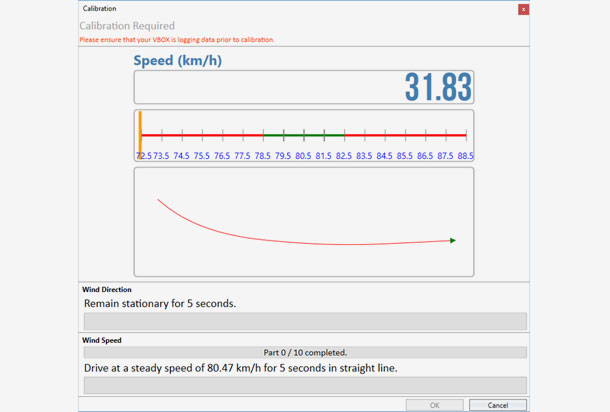Close the Calibration dialog with the red X
The width and height of the screenshot is (610, 412).
pos(523,9)
